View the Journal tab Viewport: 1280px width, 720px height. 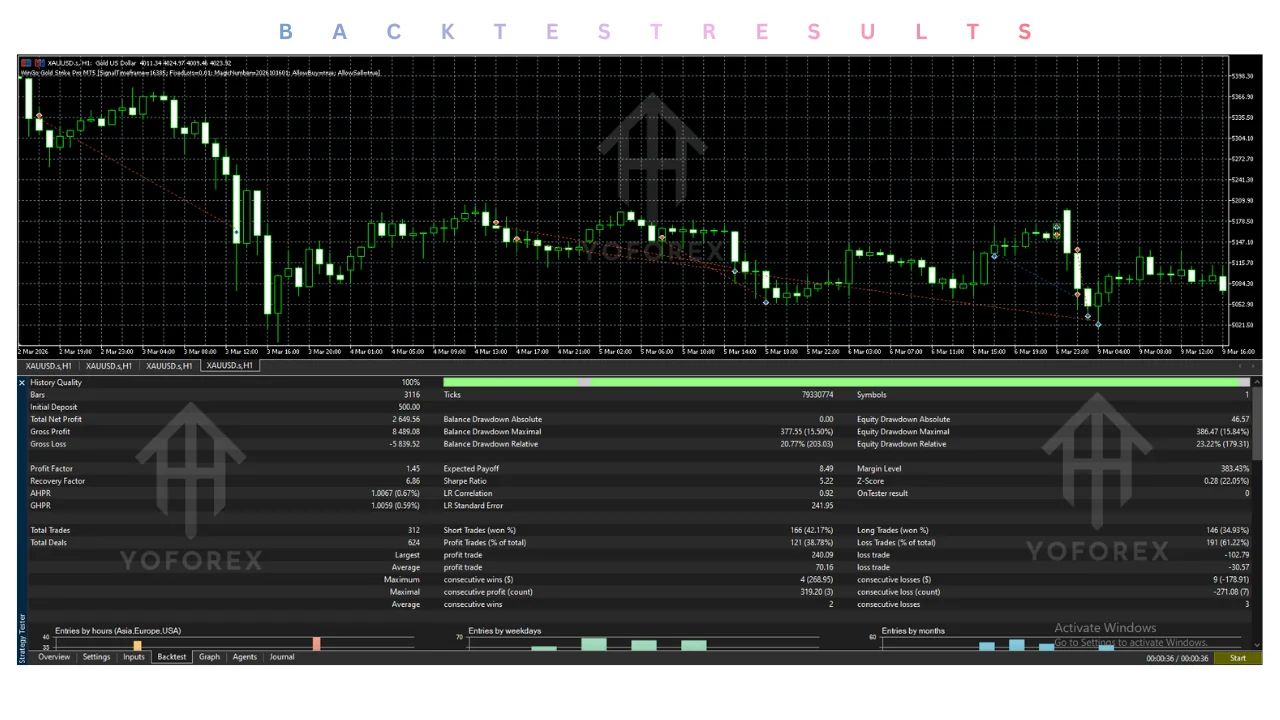point(282,657)
